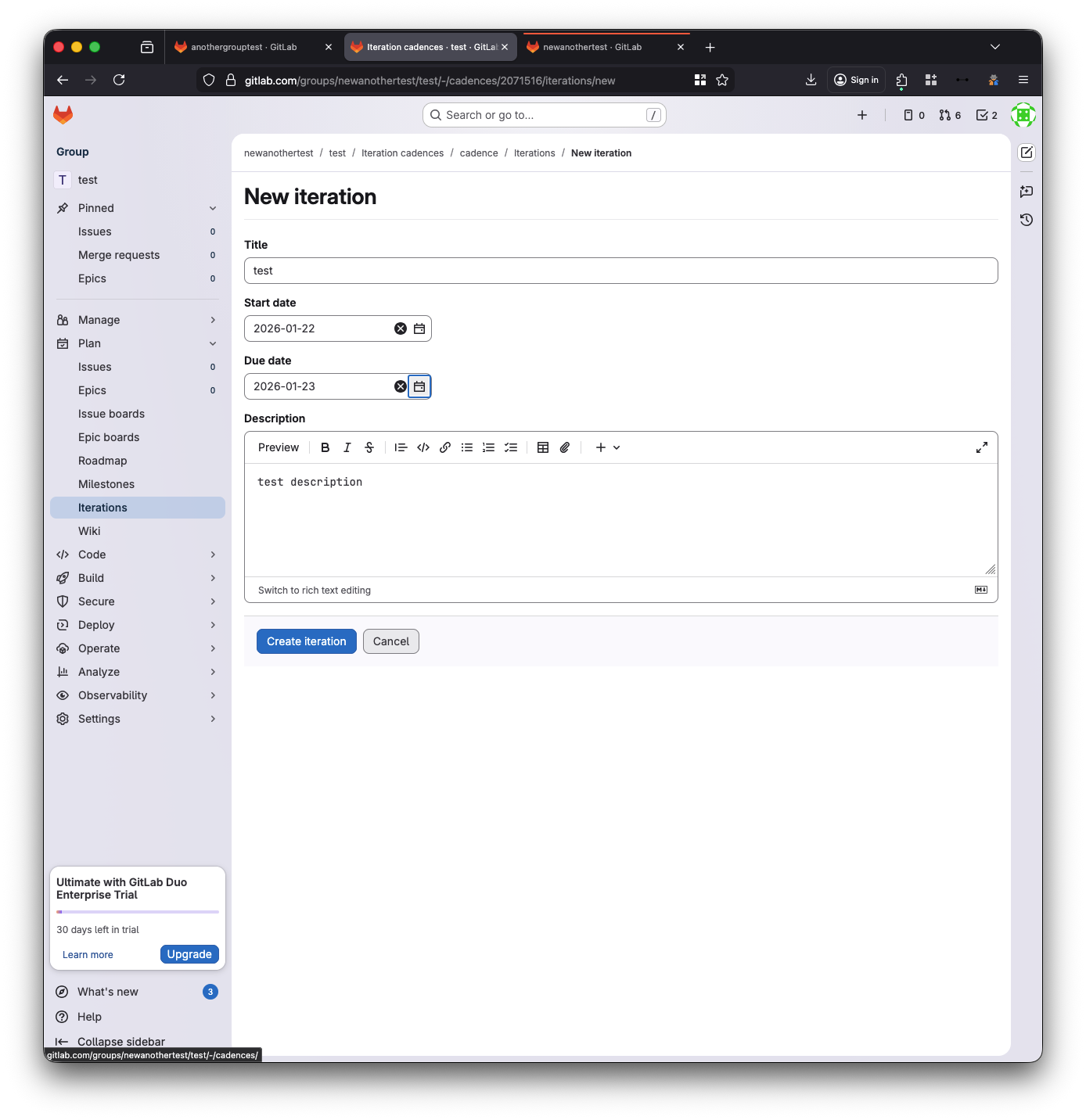This screenshot has width=1086, height=1120.
Task: Click the Iteration cadences breadcrumb link
Action: pyautogui.click(x=402, y=153)
